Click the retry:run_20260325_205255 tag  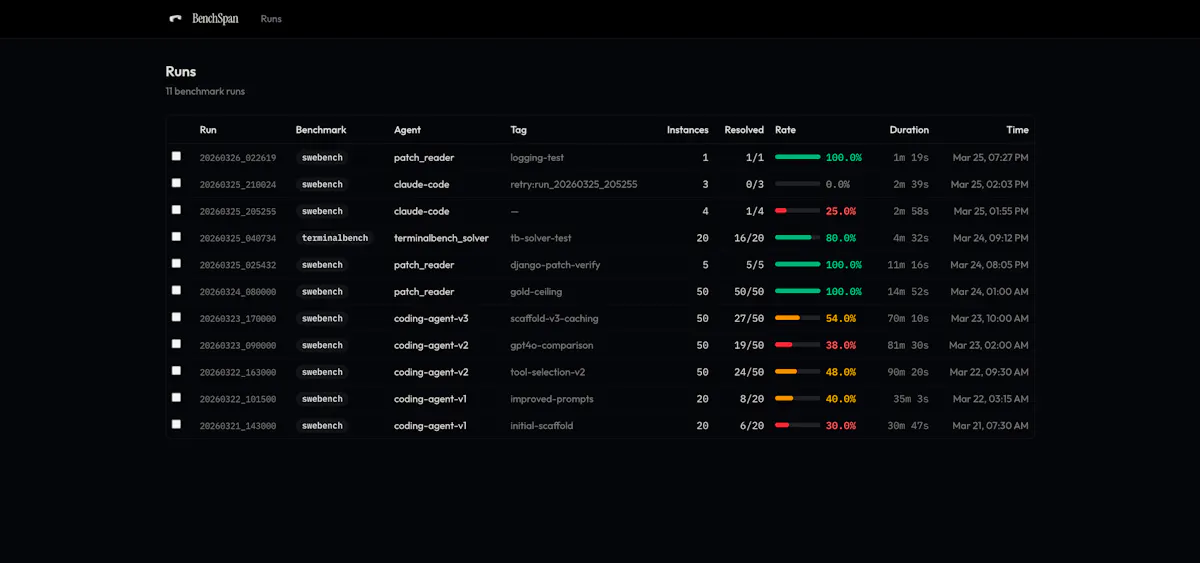[x=574, y=185]
